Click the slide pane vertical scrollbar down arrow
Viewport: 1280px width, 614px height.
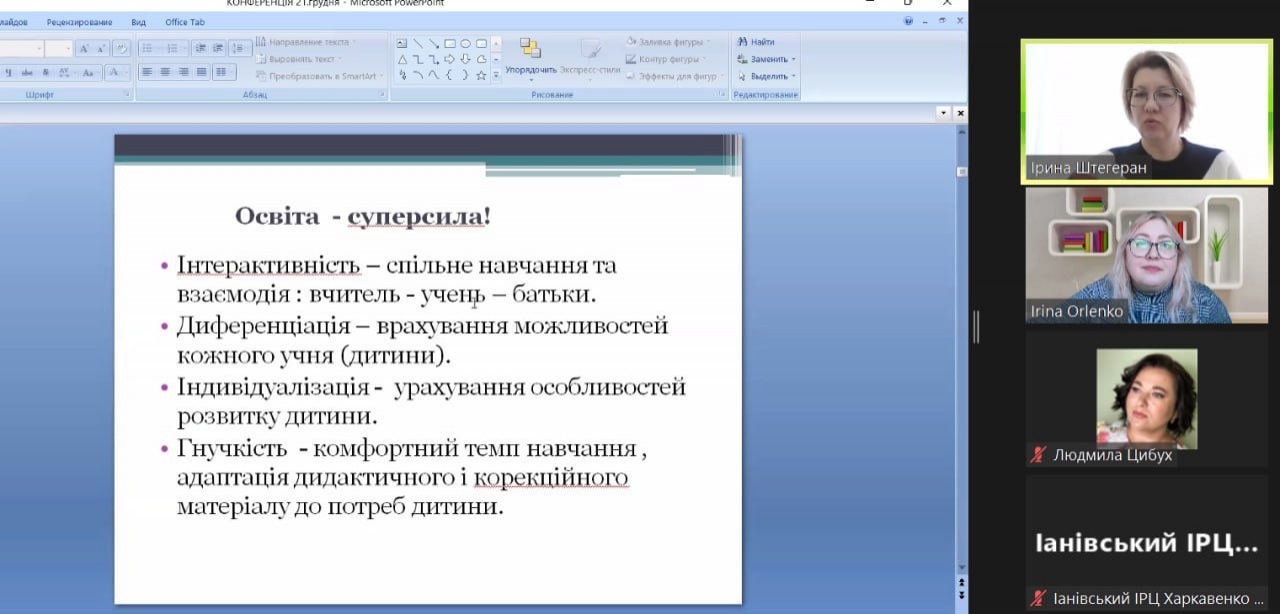[961, 567]
